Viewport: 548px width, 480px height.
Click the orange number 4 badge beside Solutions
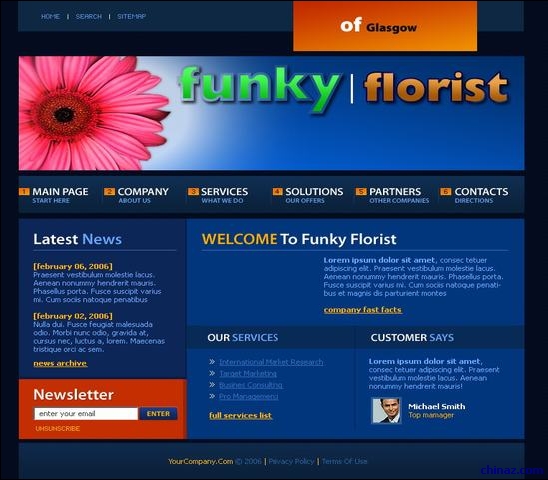point(277,191)
